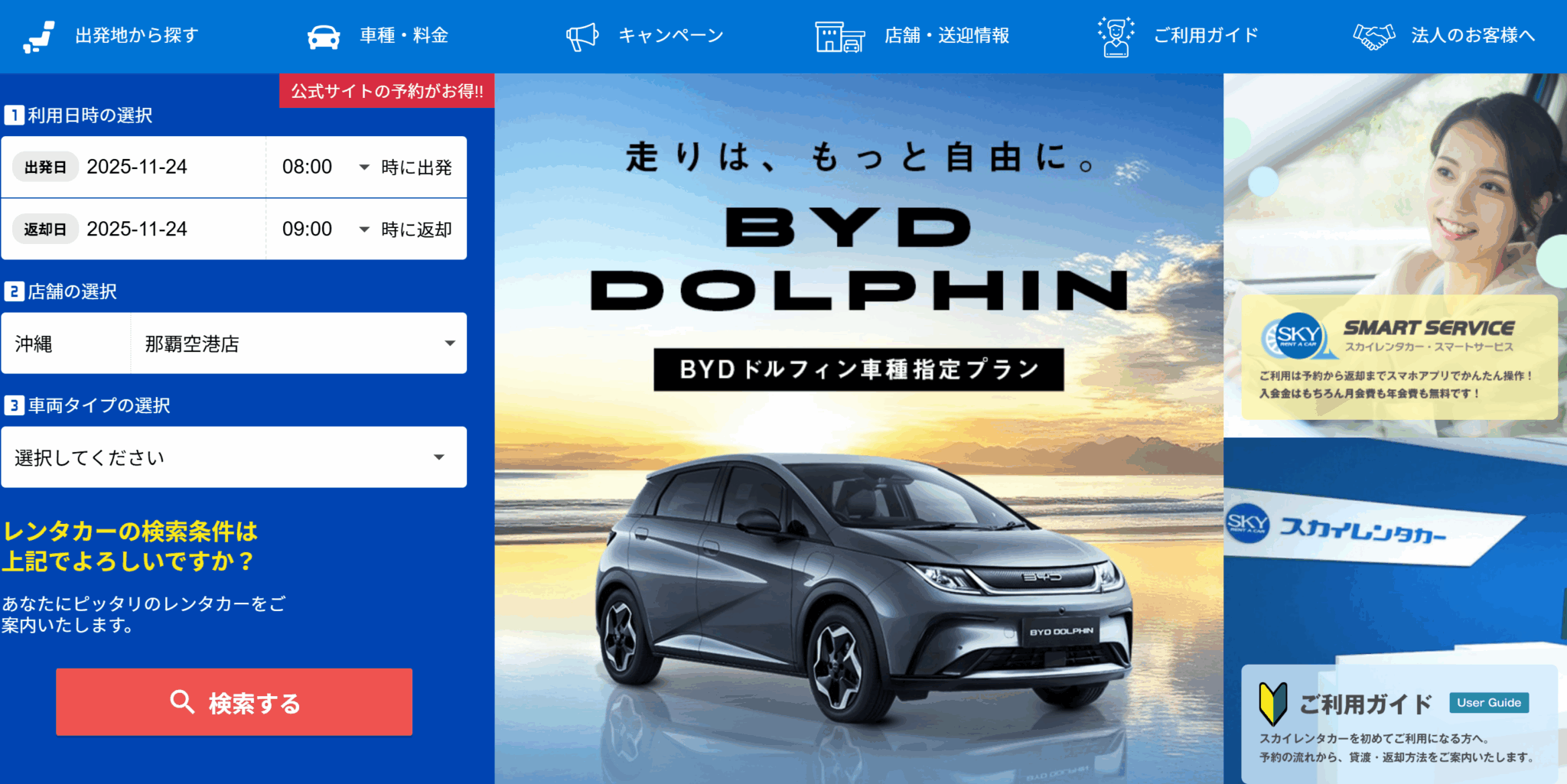The image size is (1567, 784).
Task: Click the User Guide badge
Action: [1489, 703]
